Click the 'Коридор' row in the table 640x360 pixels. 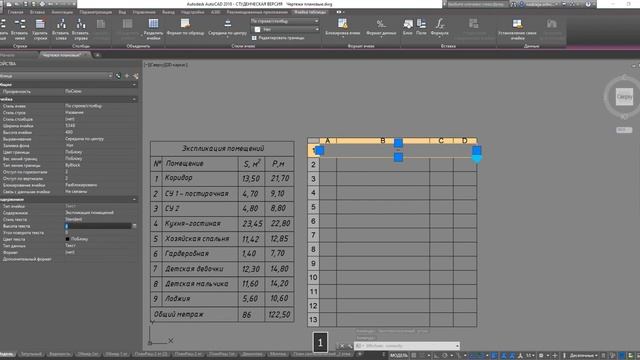[222, 178]
